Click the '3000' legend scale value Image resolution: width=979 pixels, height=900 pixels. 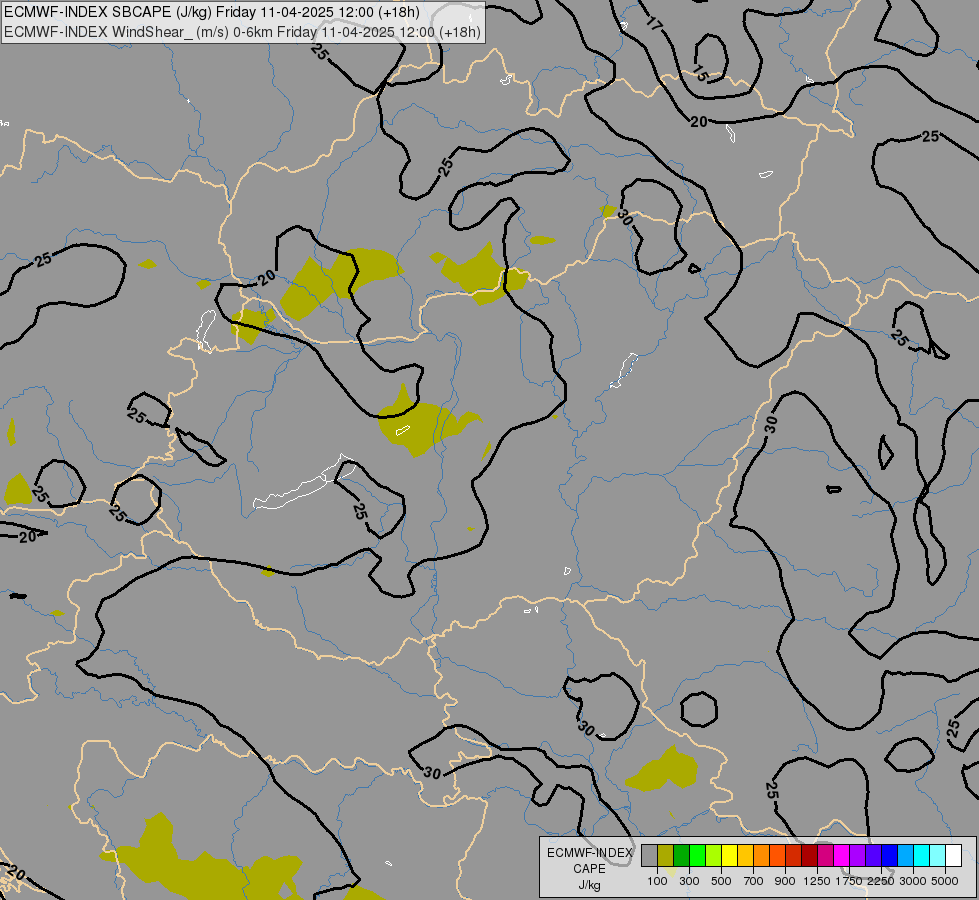[913, 881]
